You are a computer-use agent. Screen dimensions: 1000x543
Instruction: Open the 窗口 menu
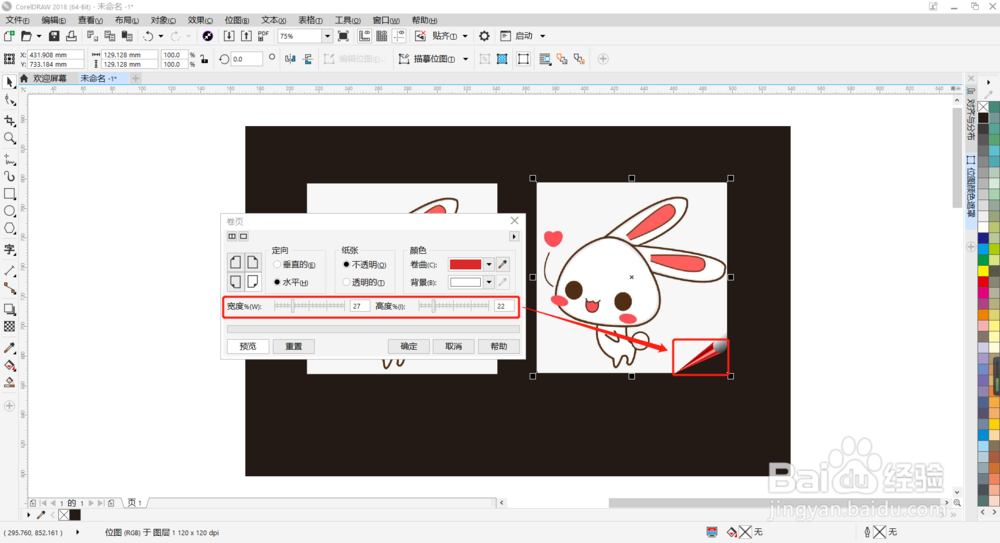[386, 20]
